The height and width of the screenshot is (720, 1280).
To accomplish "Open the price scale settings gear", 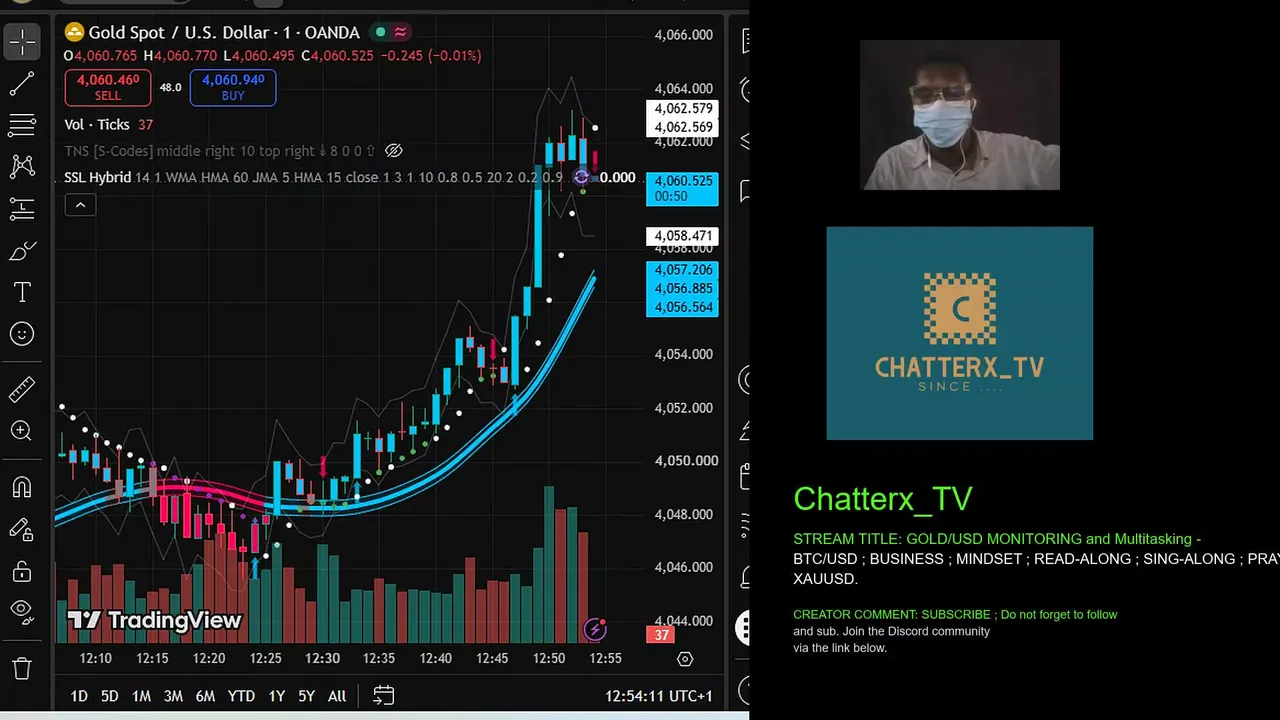I will point(685,659).
